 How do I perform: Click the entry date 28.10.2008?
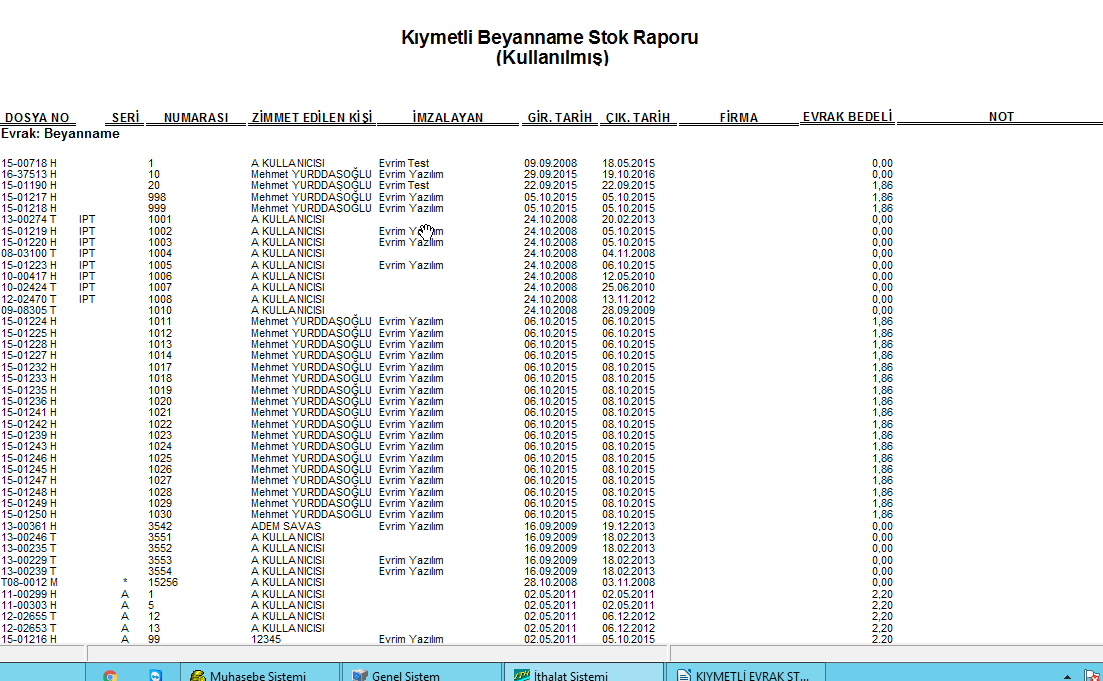(x=550, y=583)
